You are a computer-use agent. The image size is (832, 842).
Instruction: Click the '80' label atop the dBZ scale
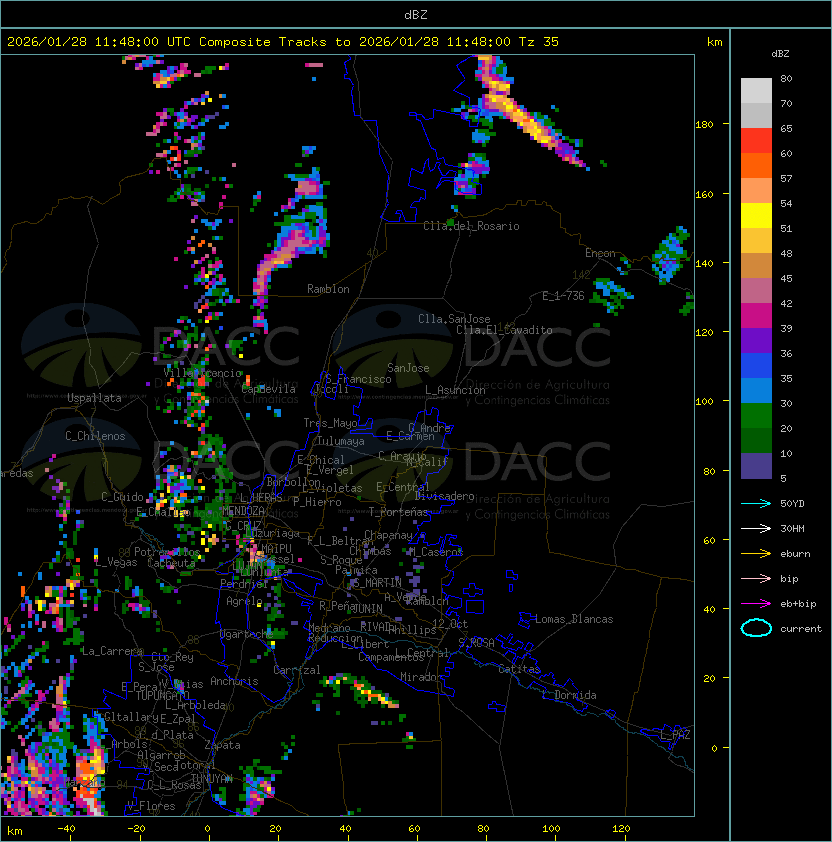click(x=786, y=78)
